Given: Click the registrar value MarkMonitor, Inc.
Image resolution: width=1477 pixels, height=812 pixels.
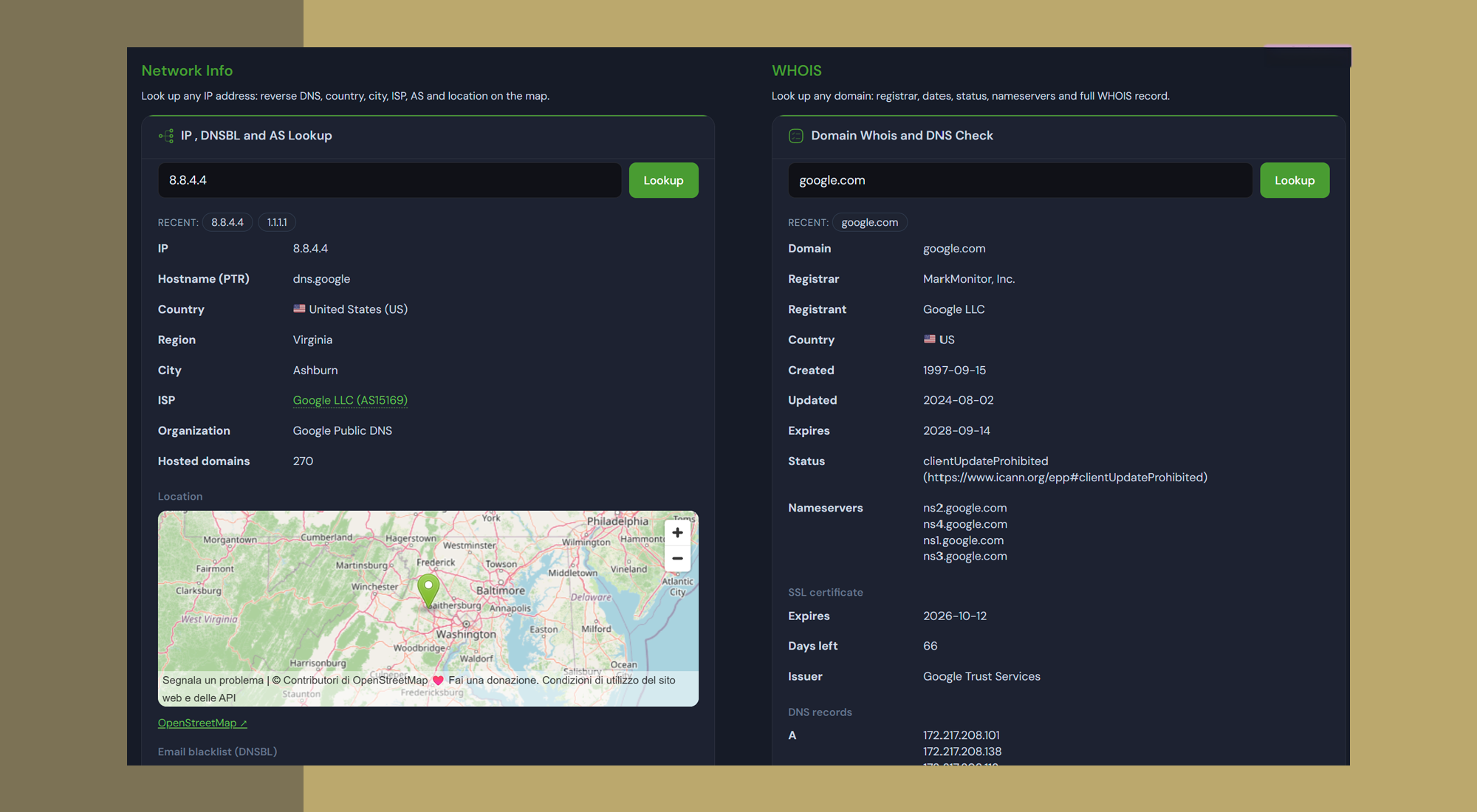Looking at the screenshot, I should (969, 279).
